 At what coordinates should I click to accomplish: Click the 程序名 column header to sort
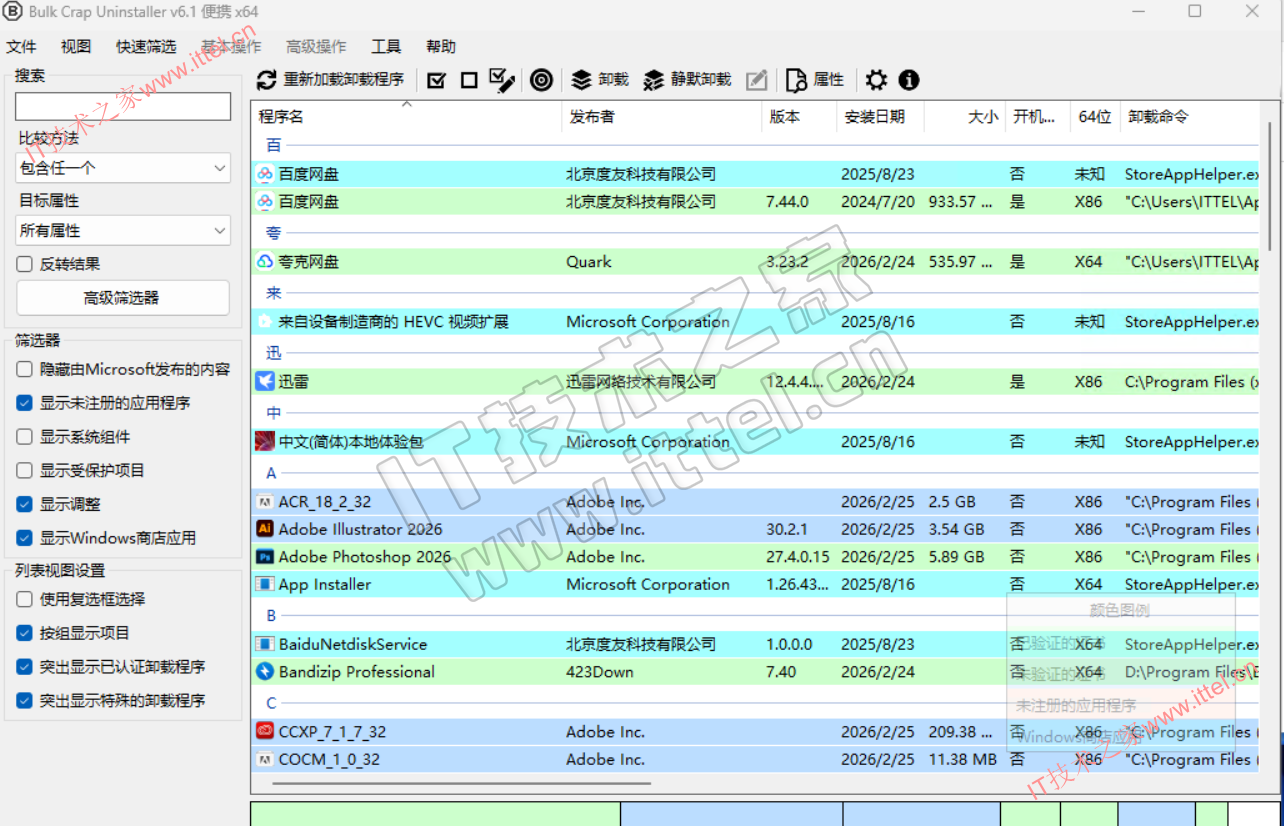tap(282, 117)
